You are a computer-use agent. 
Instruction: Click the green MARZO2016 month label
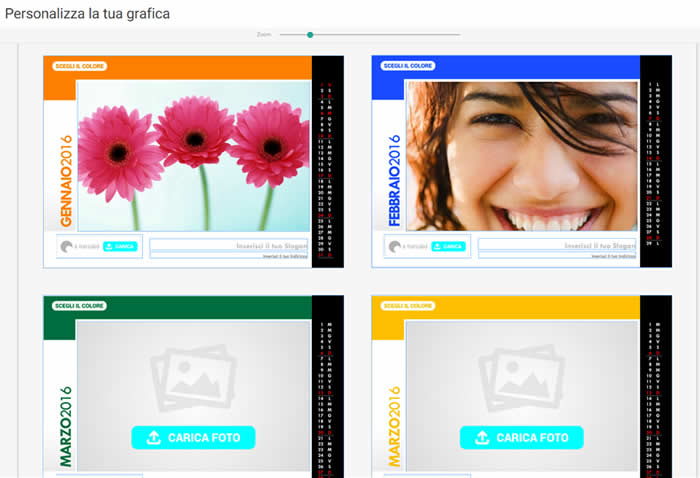[66, 427]
